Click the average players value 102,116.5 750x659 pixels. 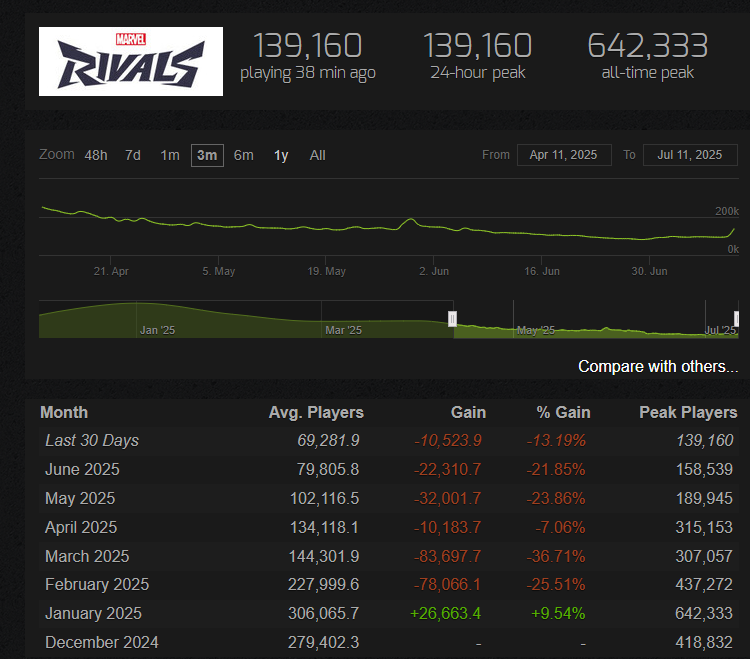coord(324,499)
